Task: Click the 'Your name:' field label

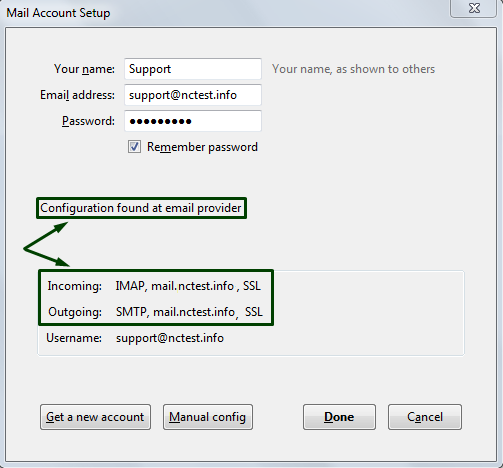Action: (x=84, y=69)
